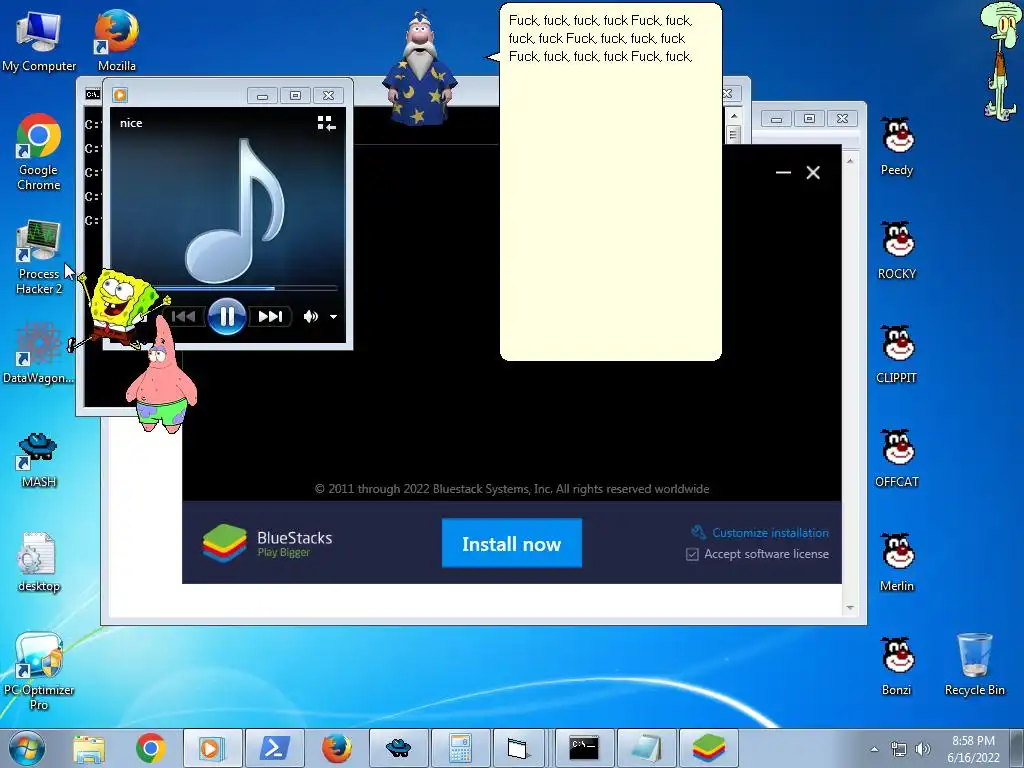Open the Mozilla Firefox desktop shortcut
Viewport: 1024px width, 768px height.
[x=116, y=41]
